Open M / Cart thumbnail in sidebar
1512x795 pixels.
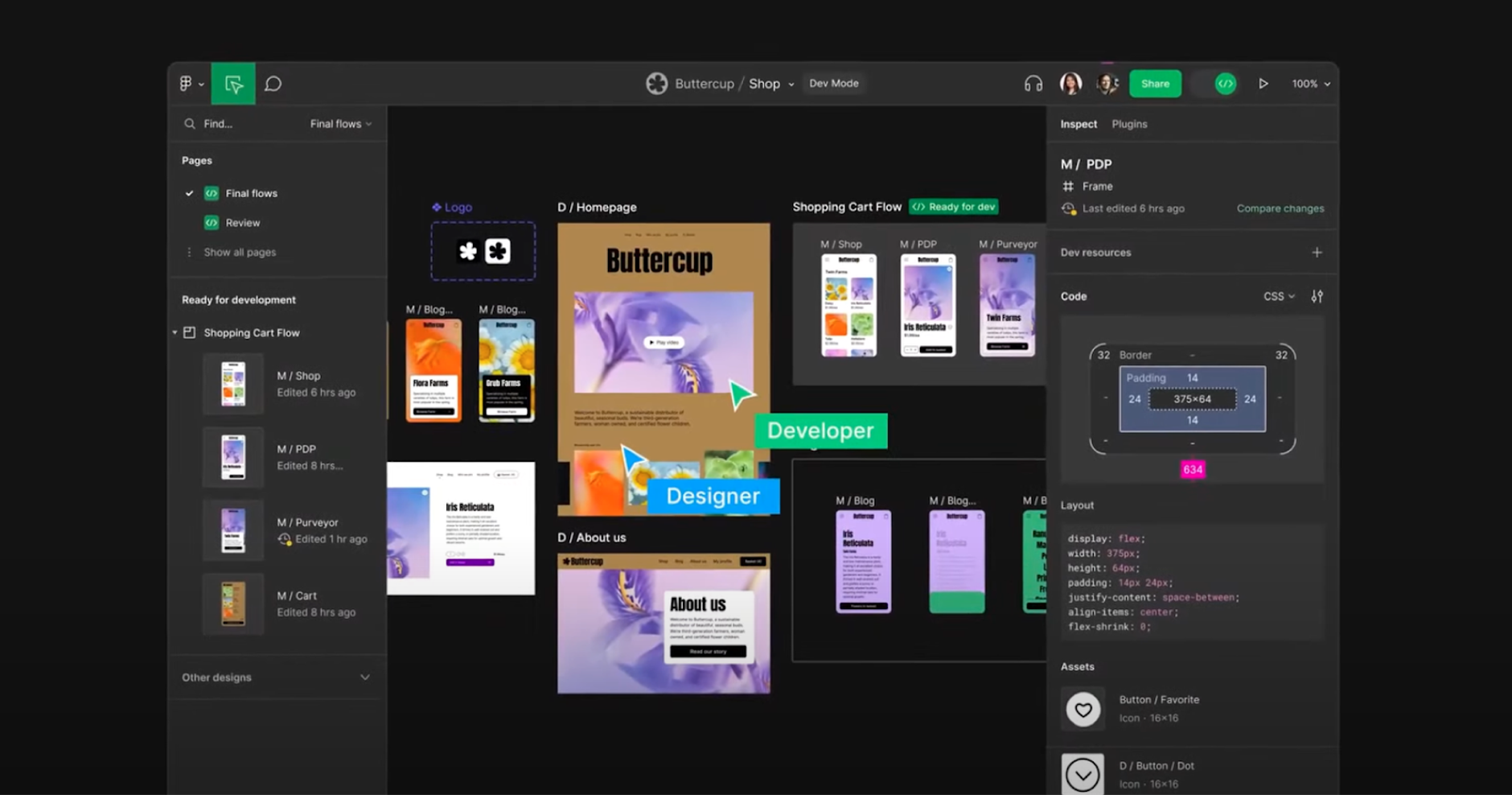233,603
